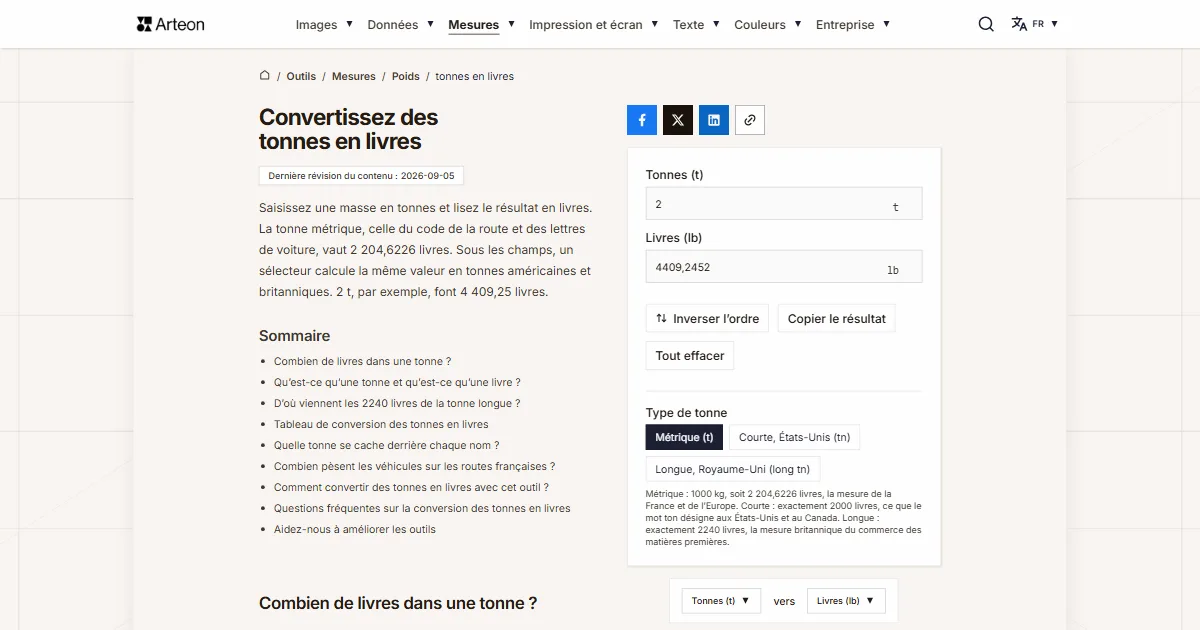Share the page on LinkedIn

pos(714,120)
